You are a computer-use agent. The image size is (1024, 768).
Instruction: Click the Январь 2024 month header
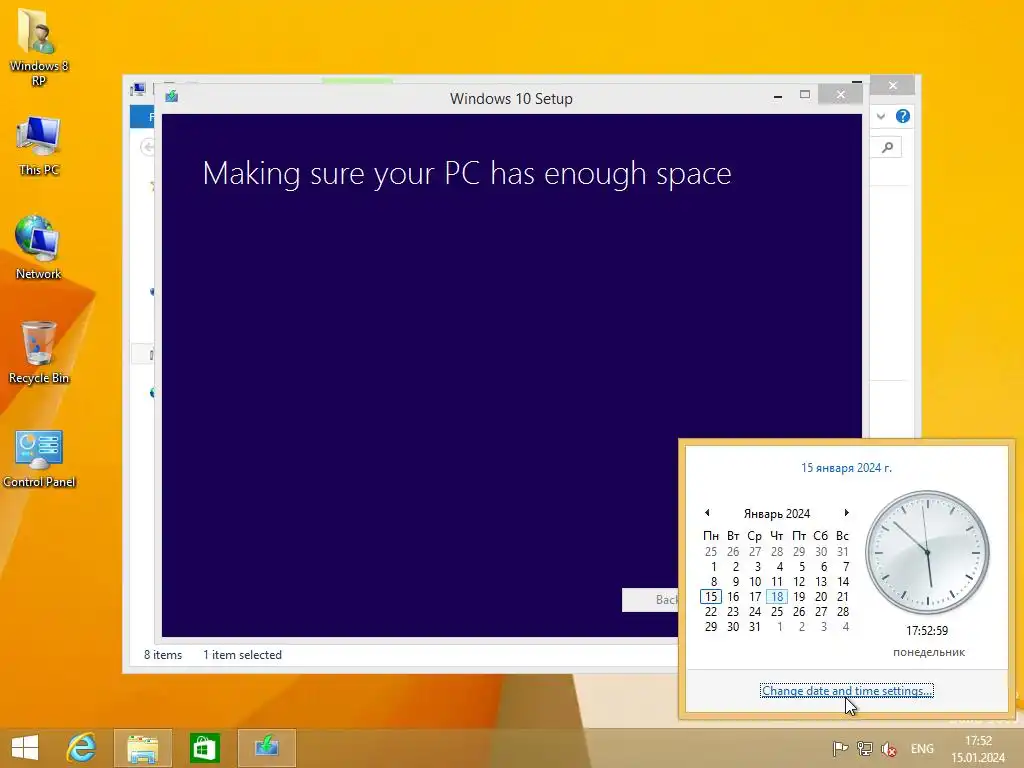(776, 513)
